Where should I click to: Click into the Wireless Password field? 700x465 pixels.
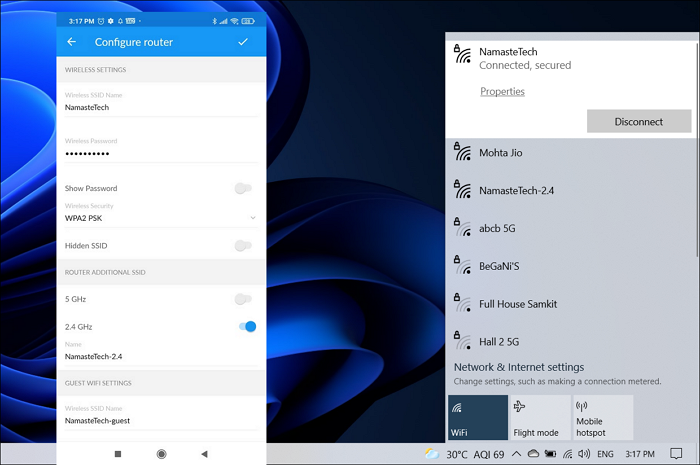point(161,154)
